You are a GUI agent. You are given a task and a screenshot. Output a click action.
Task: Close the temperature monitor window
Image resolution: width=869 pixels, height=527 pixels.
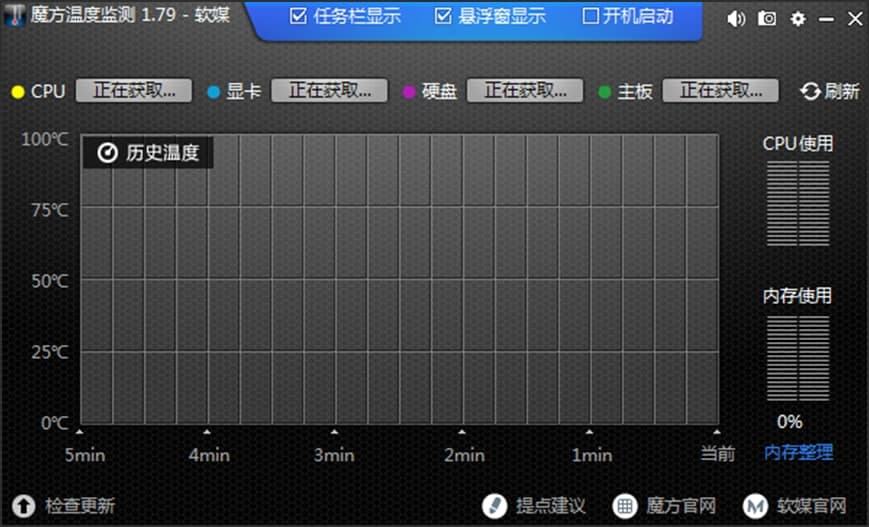(x=855, y=19)
